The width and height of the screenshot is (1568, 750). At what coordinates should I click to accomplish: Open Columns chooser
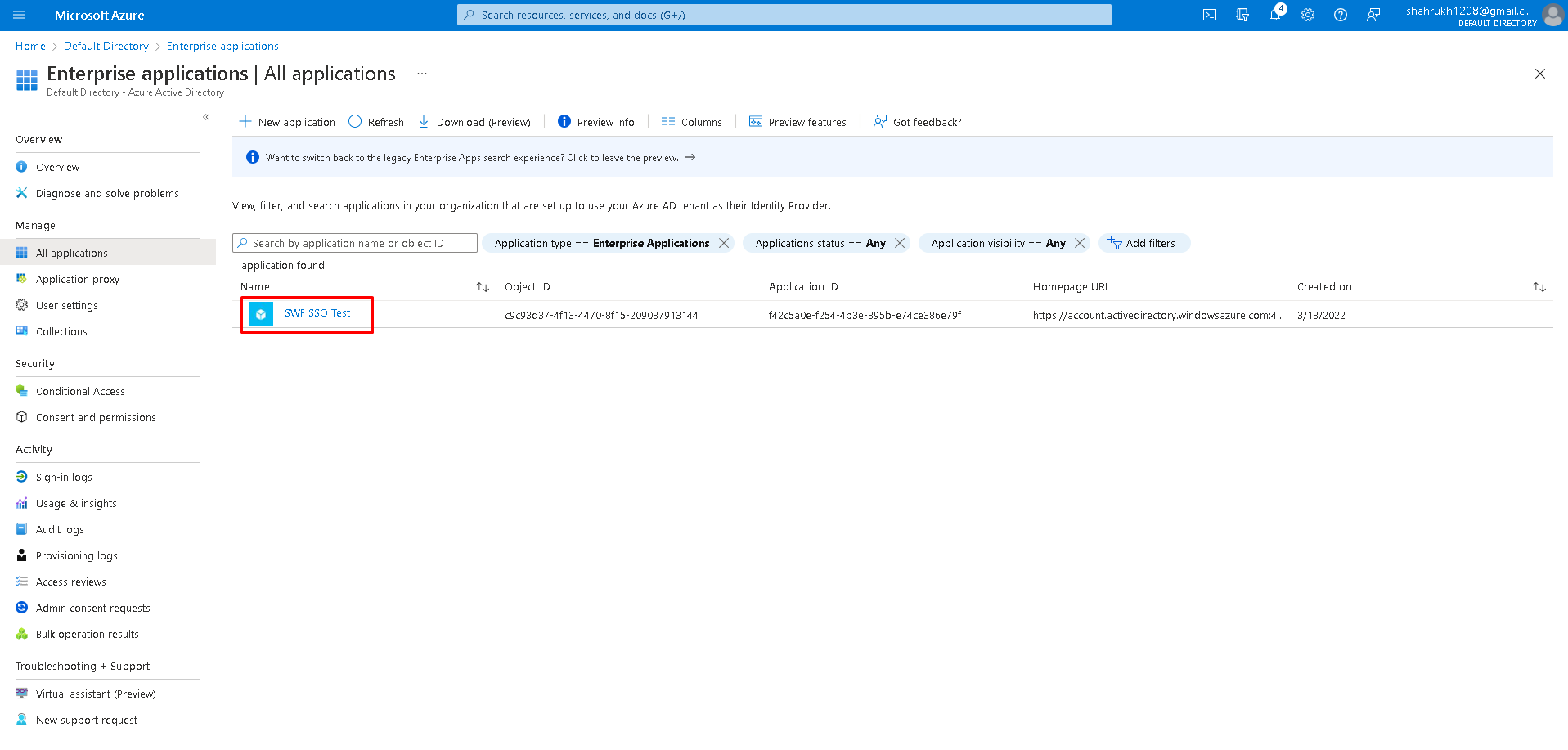click(692, 122)
